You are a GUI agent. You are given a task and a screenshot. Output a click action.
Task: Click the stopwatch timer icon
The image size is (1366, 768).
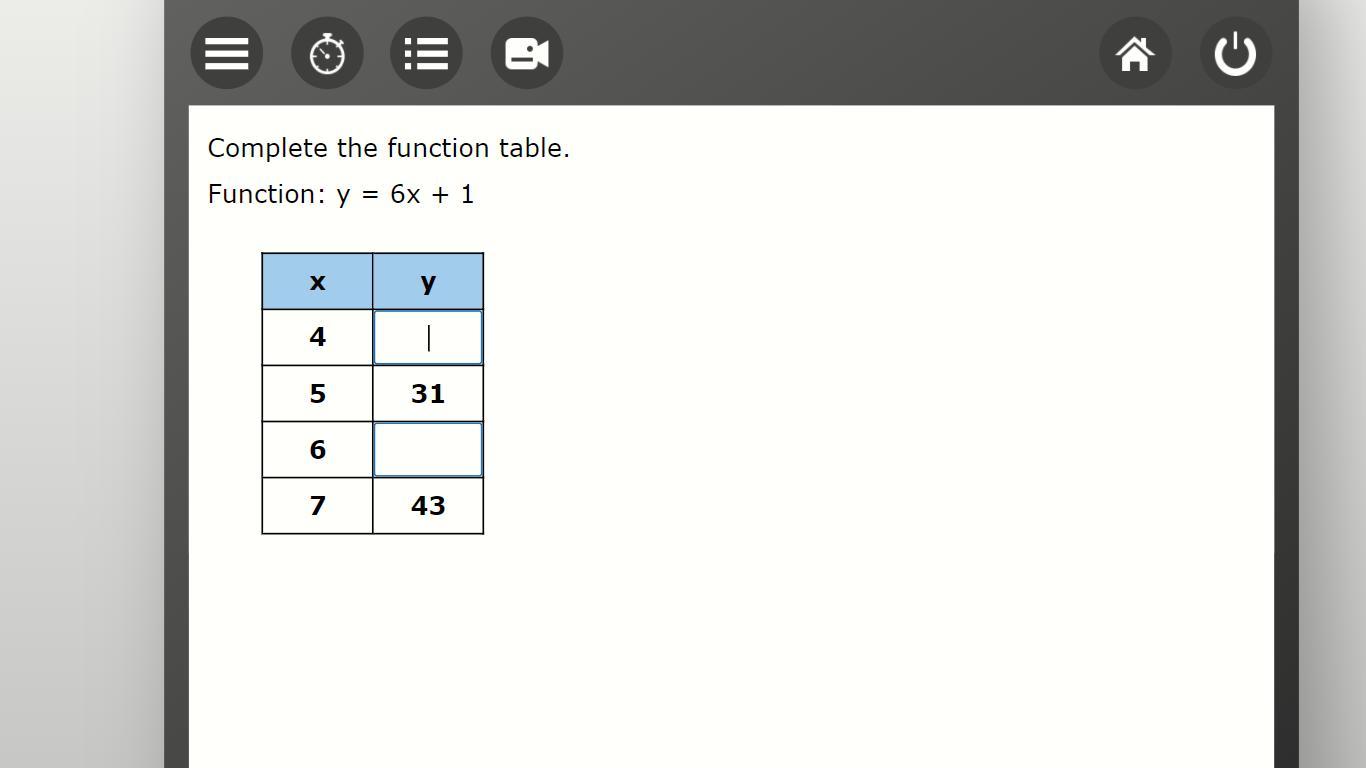(327, 53)
